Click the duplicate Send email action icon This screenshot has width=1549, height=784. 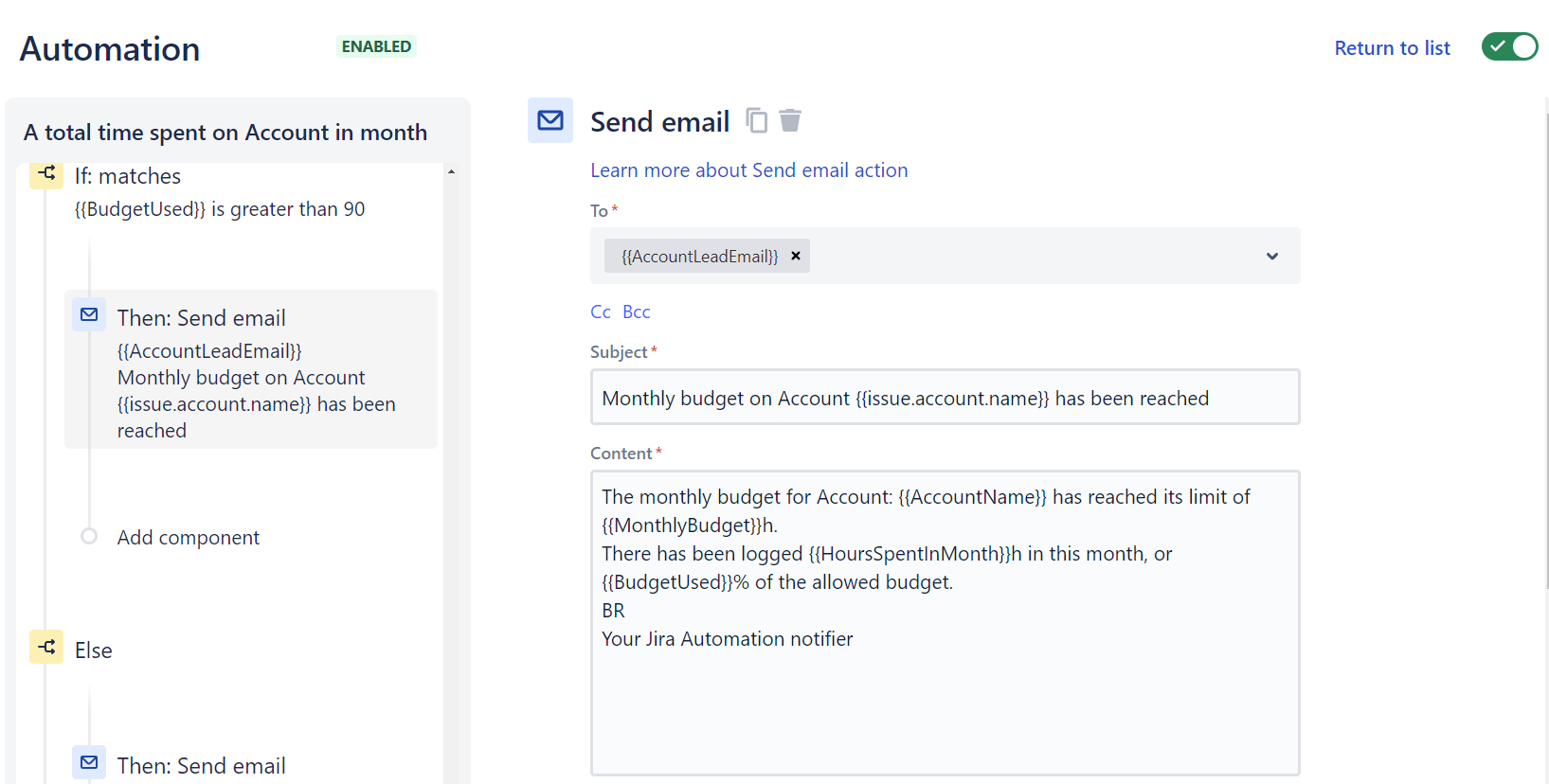click(x=756, y=121)
